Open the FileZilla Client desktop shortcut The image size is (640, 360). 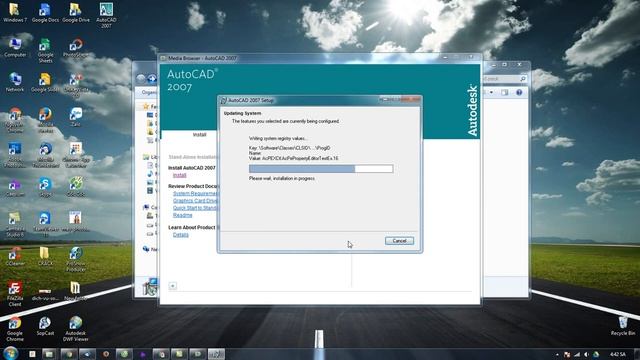(15, 294)
